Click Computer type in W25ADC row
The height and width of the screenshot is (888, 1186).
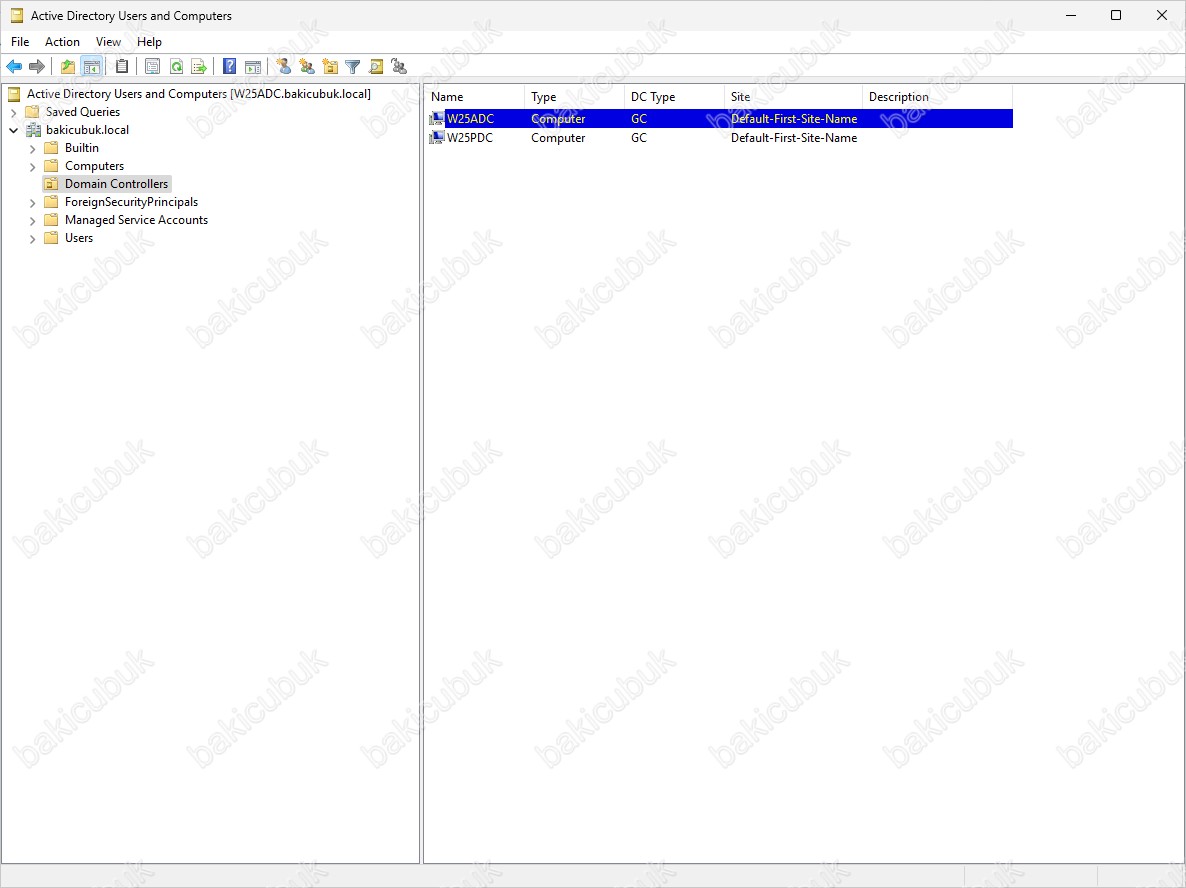(x=558, y=119)
